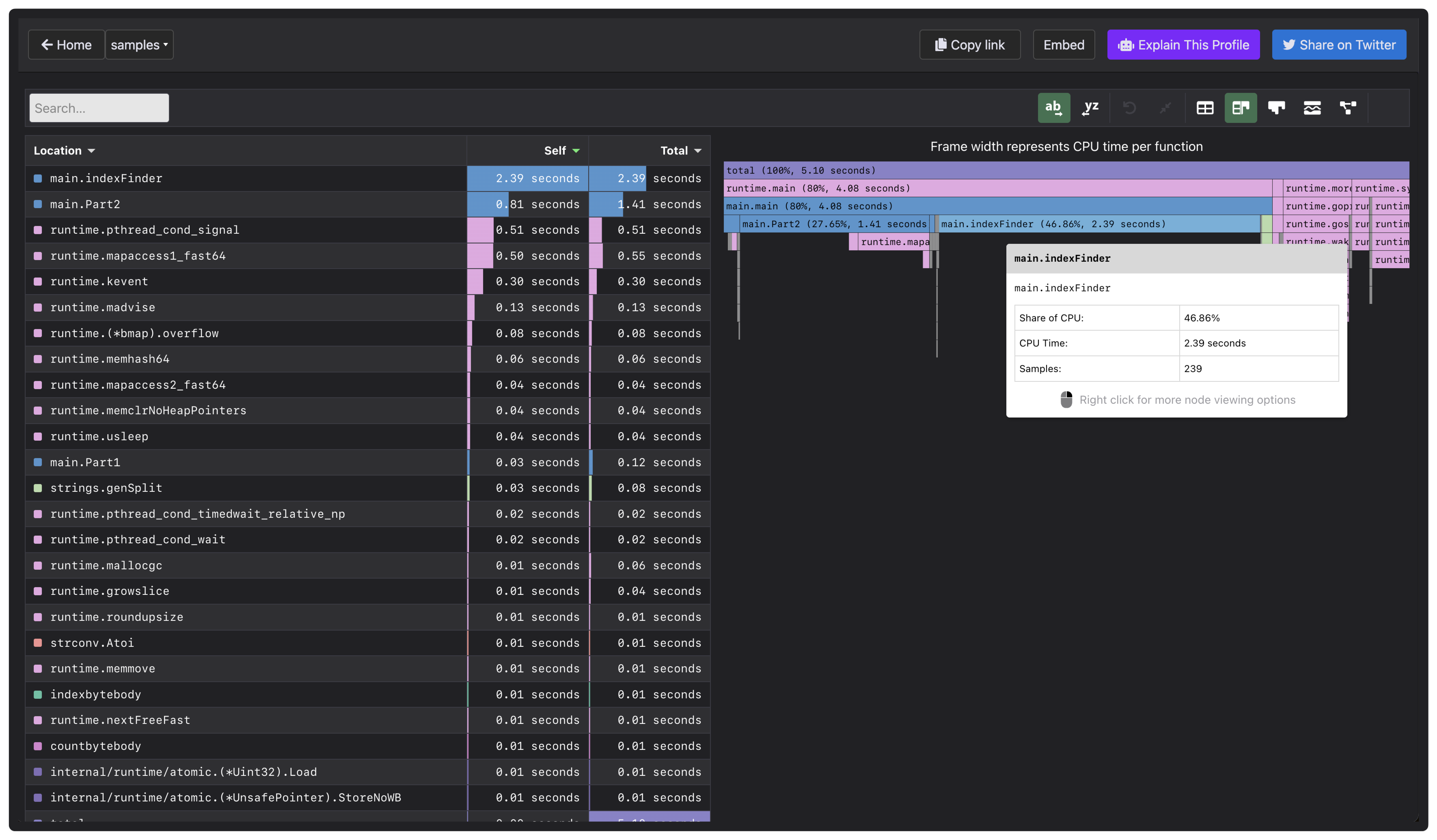The image size is (1437, 840).
Task: Select runtime.(*bmap).overflow row
Action: click(368, 333)
